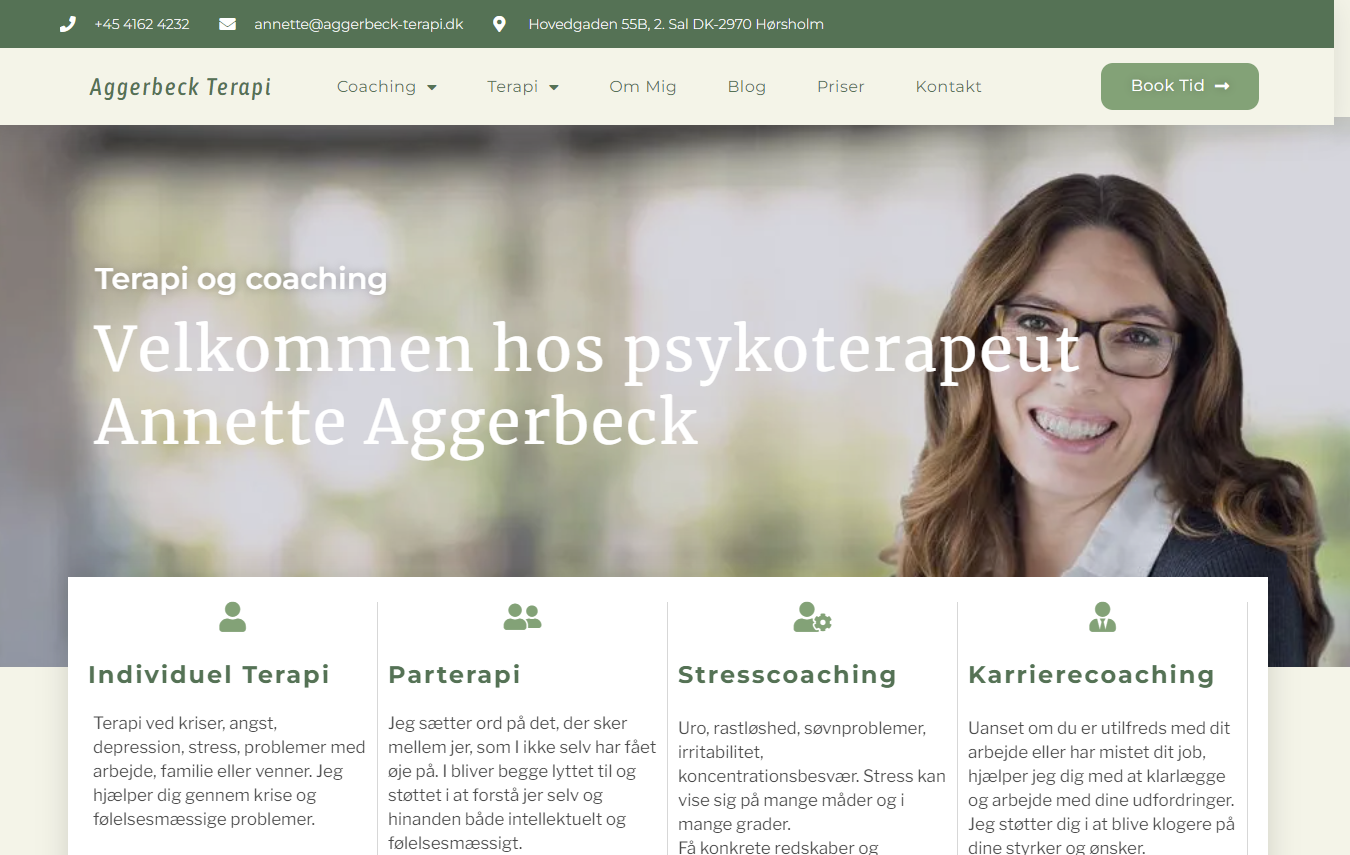Navigate to the Kontakt page
The height and width of the screenshot is (855, 1350).
[x=948, y=87]
